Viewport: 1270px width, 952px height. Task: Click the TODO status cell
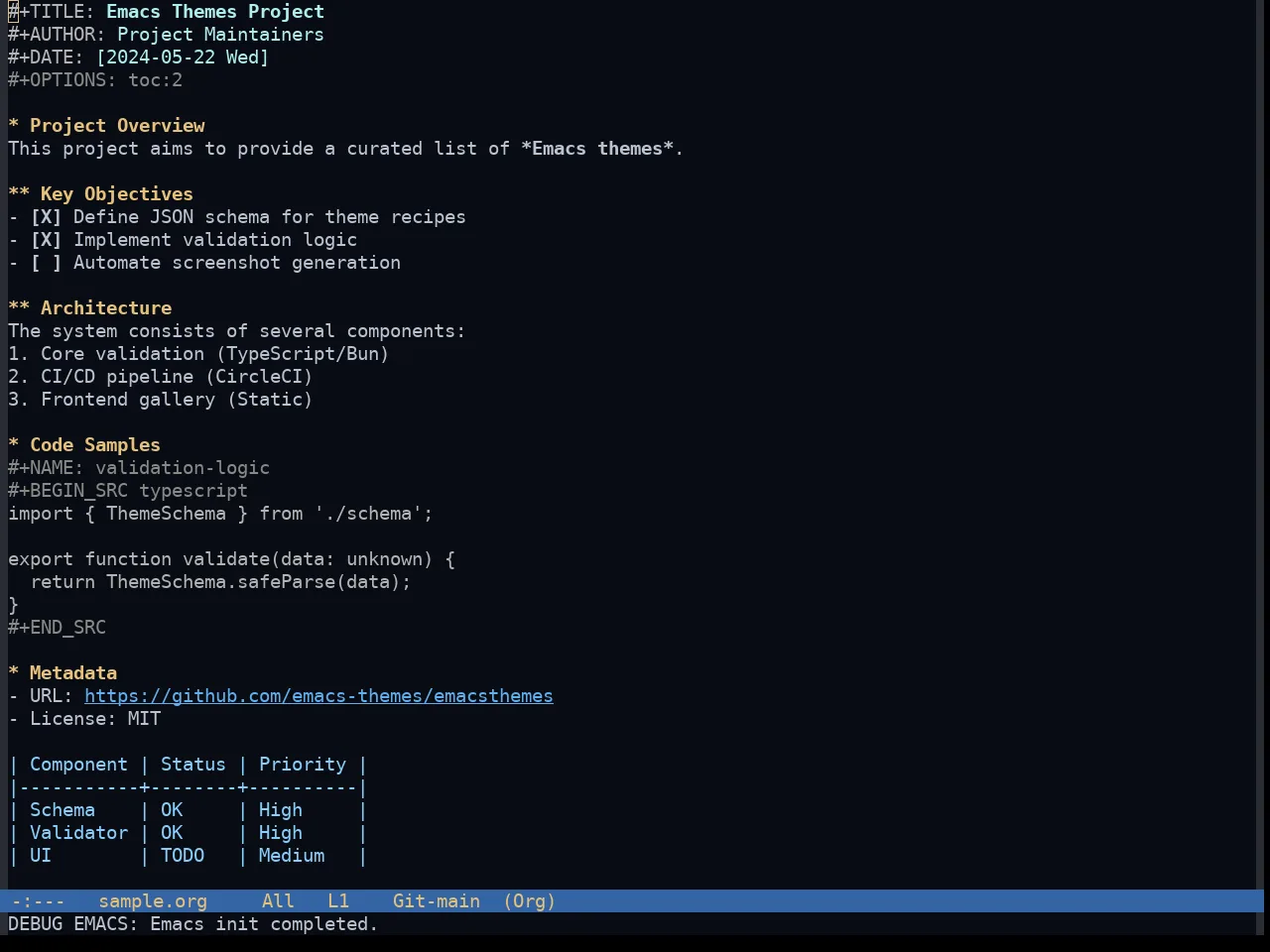tap(183, 856)
